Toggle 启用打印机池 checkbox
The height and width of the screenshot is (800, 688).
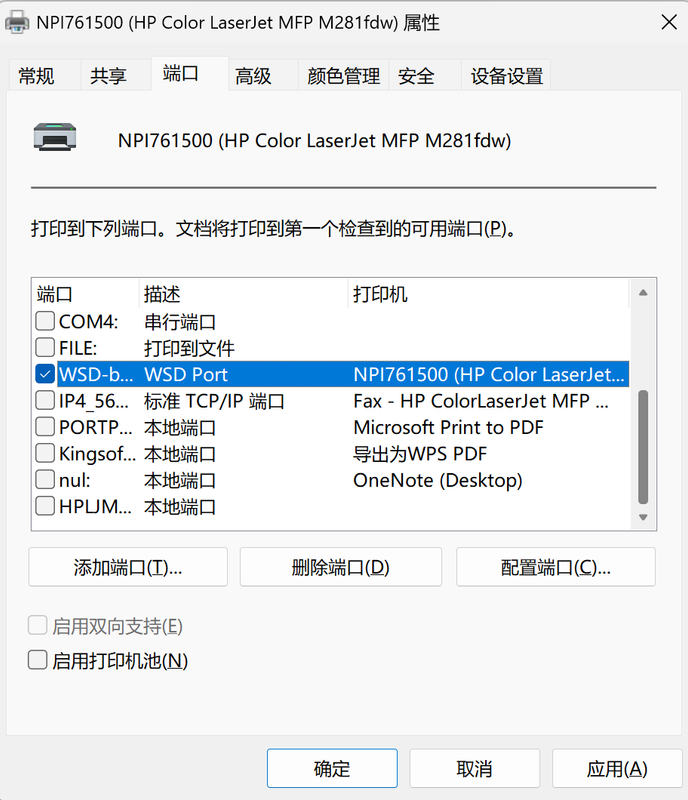(38, 660)
